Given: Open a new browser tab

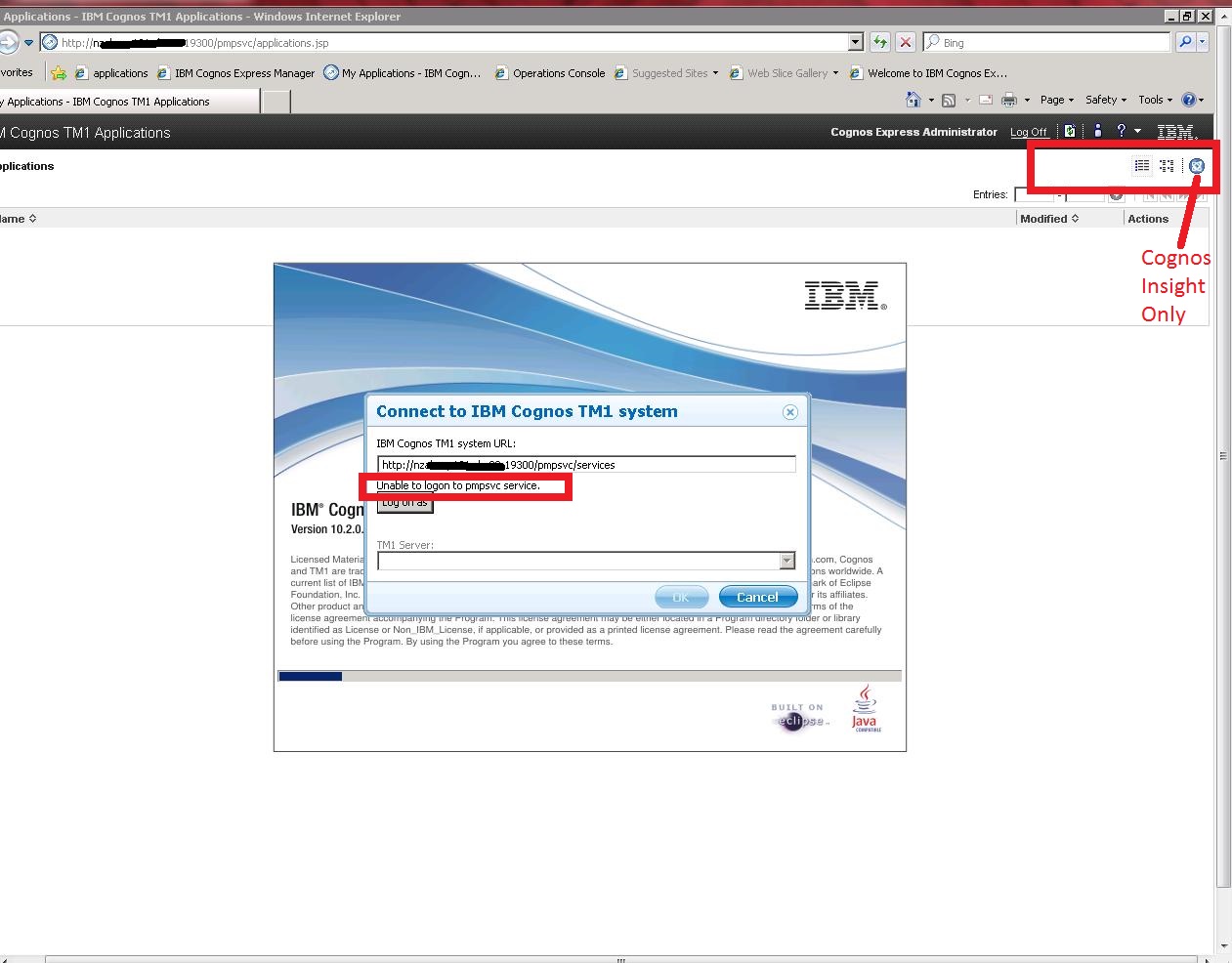Looking at the screenshot, I should pos(276,102).
